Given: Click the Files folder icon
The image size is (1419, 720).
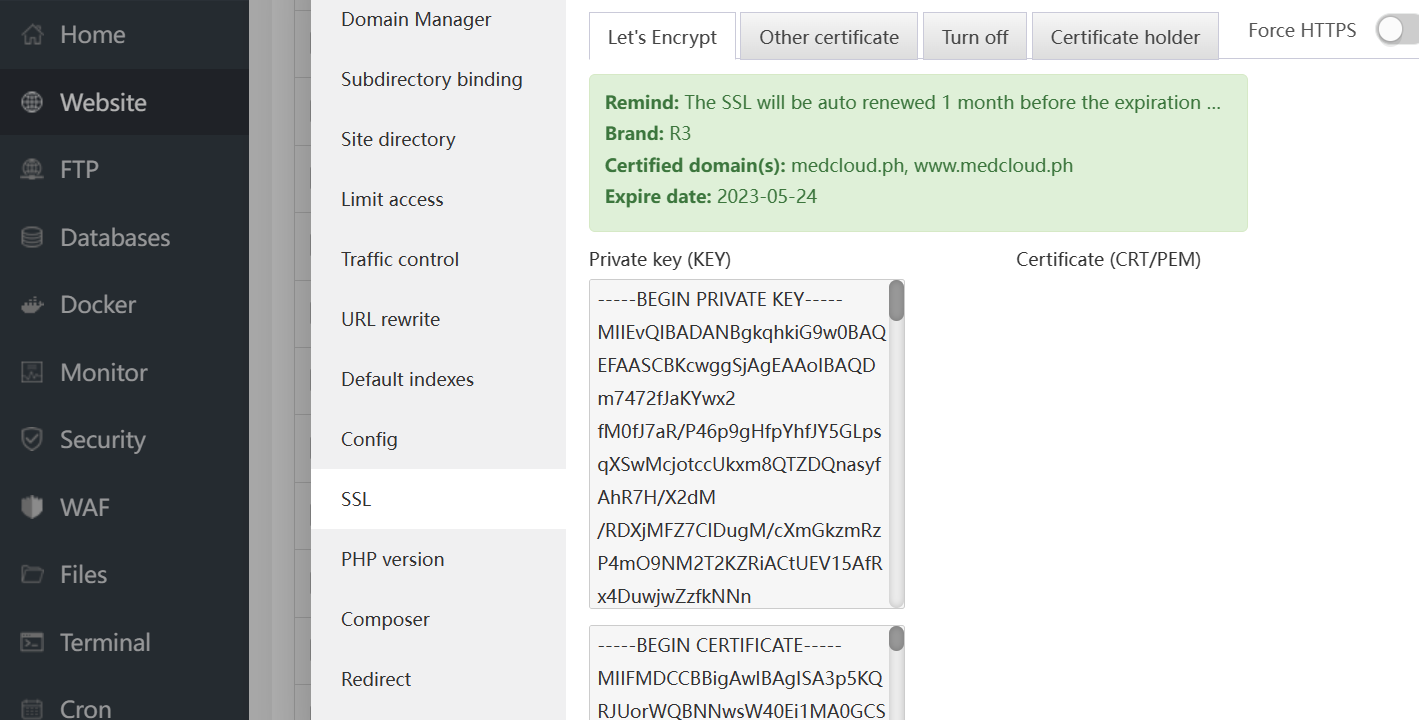Looking at the screenshot, I should [33, 575].
